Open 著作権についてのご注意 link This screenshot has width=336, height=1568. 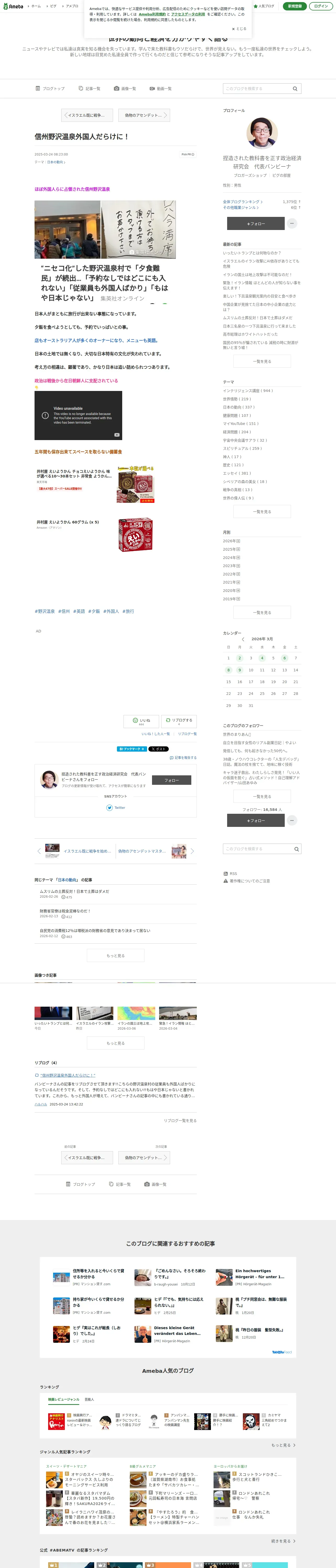pyautogui.click(x=246, y=881)
